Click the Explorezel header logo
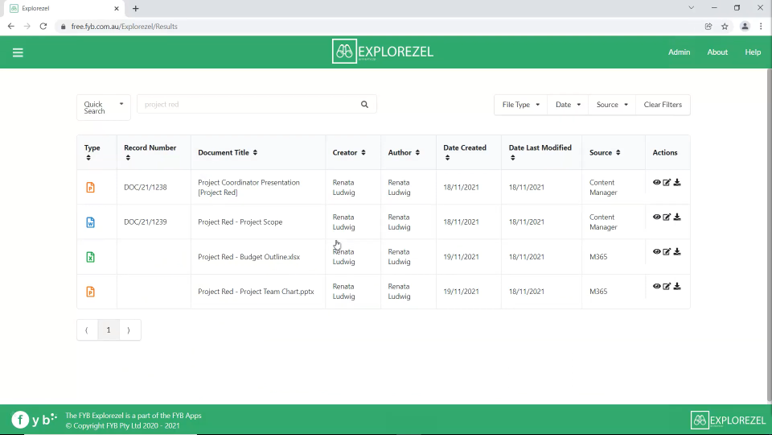This screenshot has height=435, width=772. [x=383, y=52]
